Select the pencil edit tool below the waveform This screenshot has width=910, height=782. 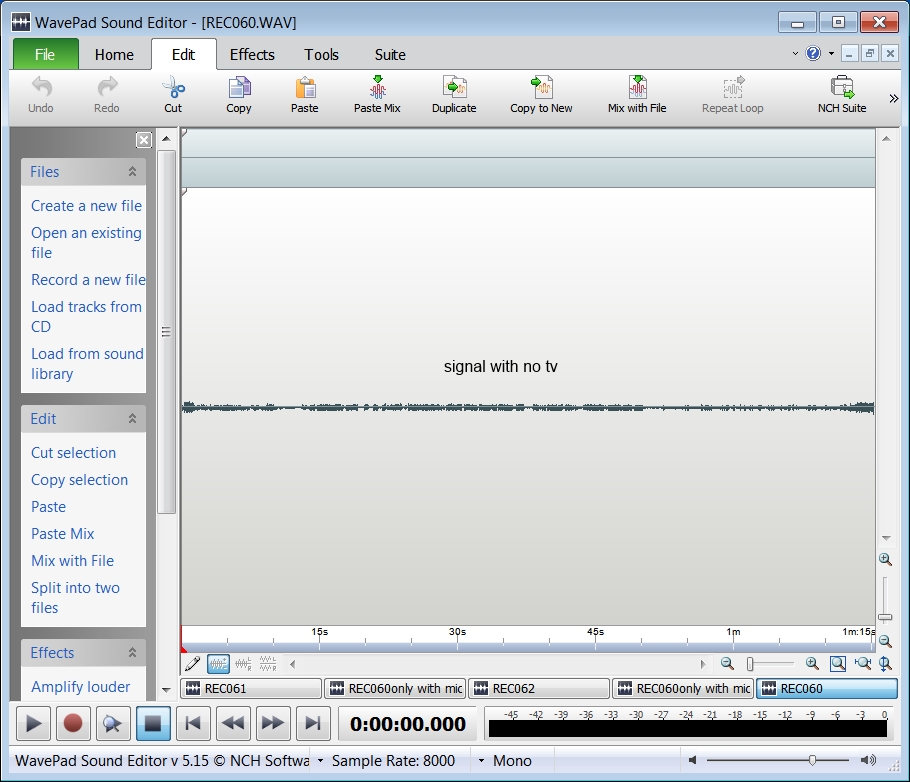pyautogui.click(x=193, y=664)
